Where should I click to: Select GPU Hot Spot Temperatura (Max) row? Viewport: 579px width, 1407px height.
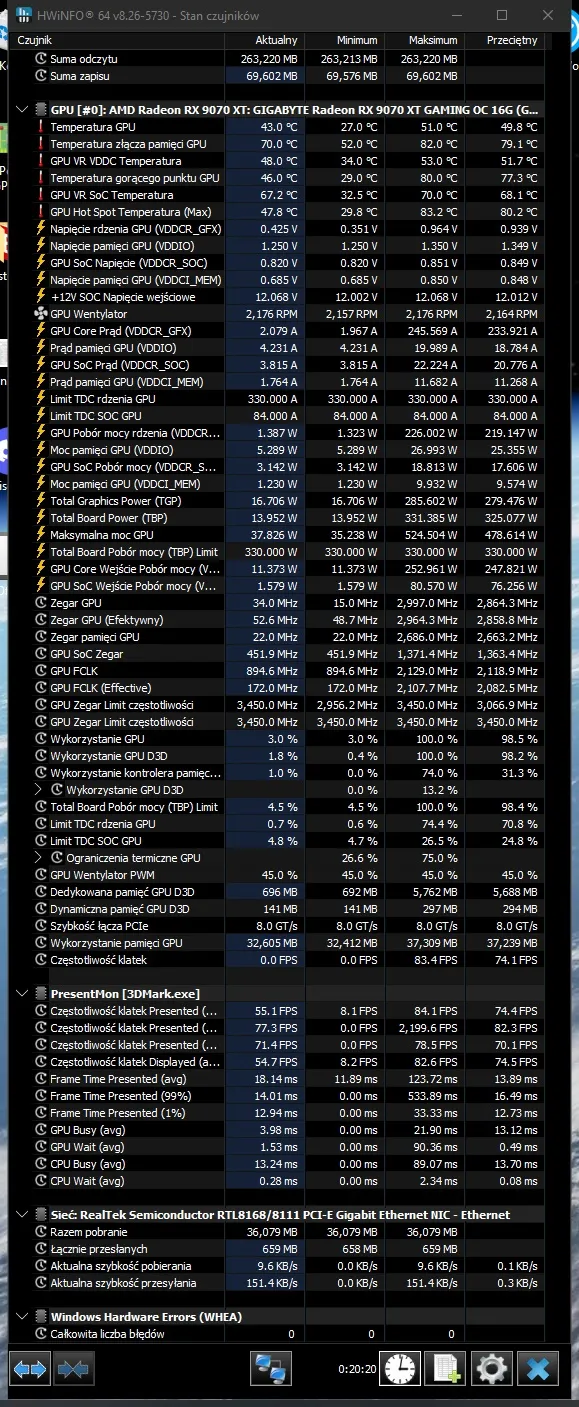click(x=278, y=212)
